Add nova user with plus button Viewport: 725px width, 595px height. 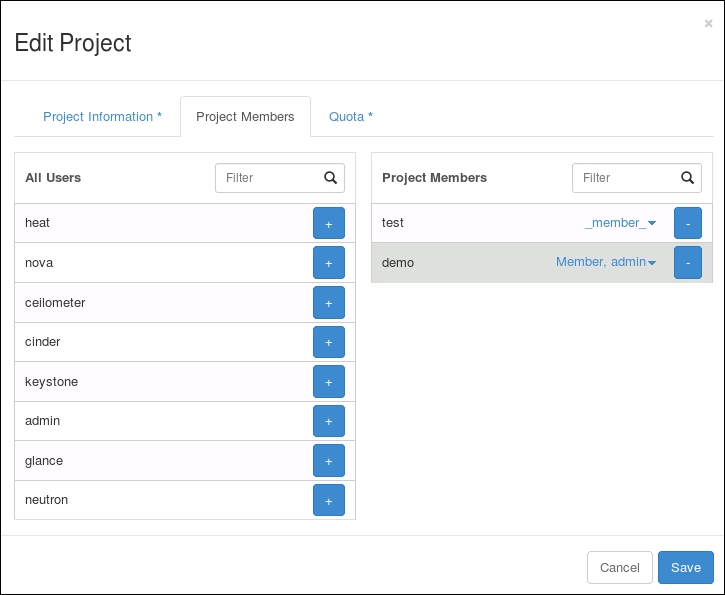coord(328,263)
